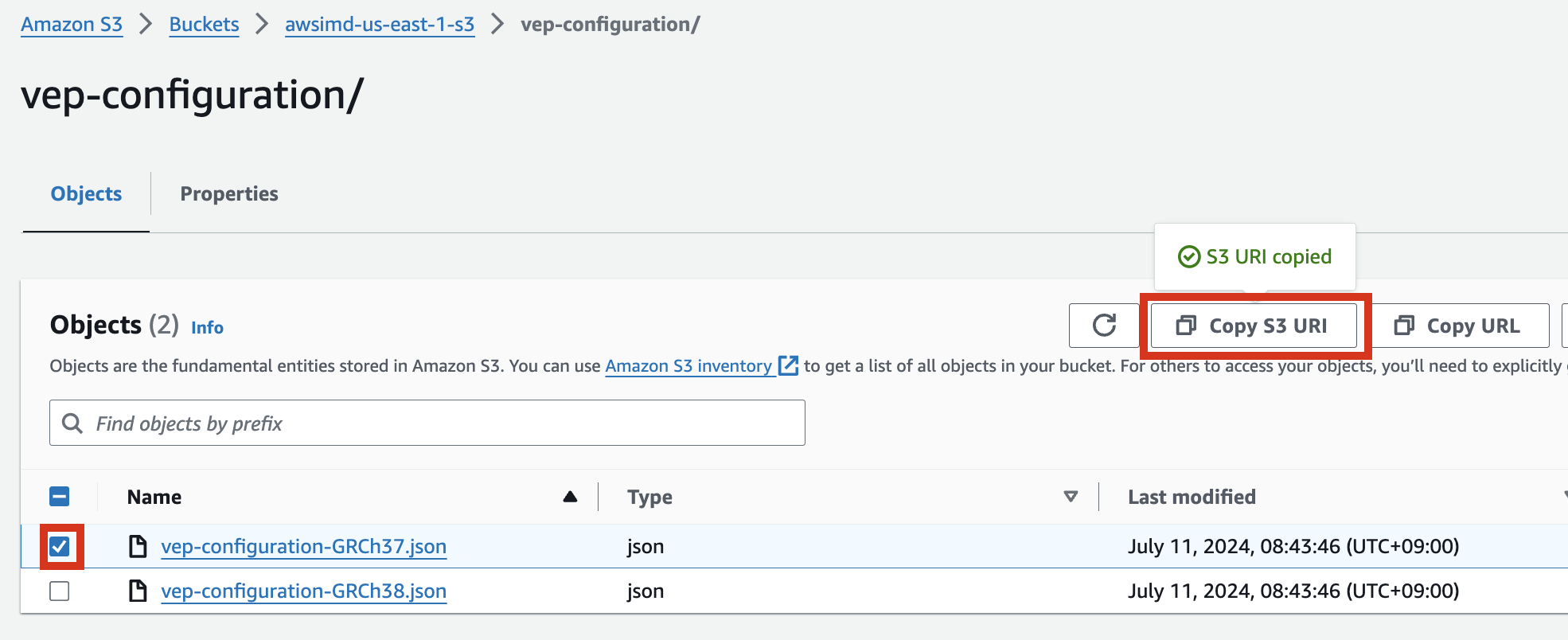Open the awsimd-us-east-1-s3 breadcrumb link
This screenshot has width=1568, height=640.
tap(380, 25)
